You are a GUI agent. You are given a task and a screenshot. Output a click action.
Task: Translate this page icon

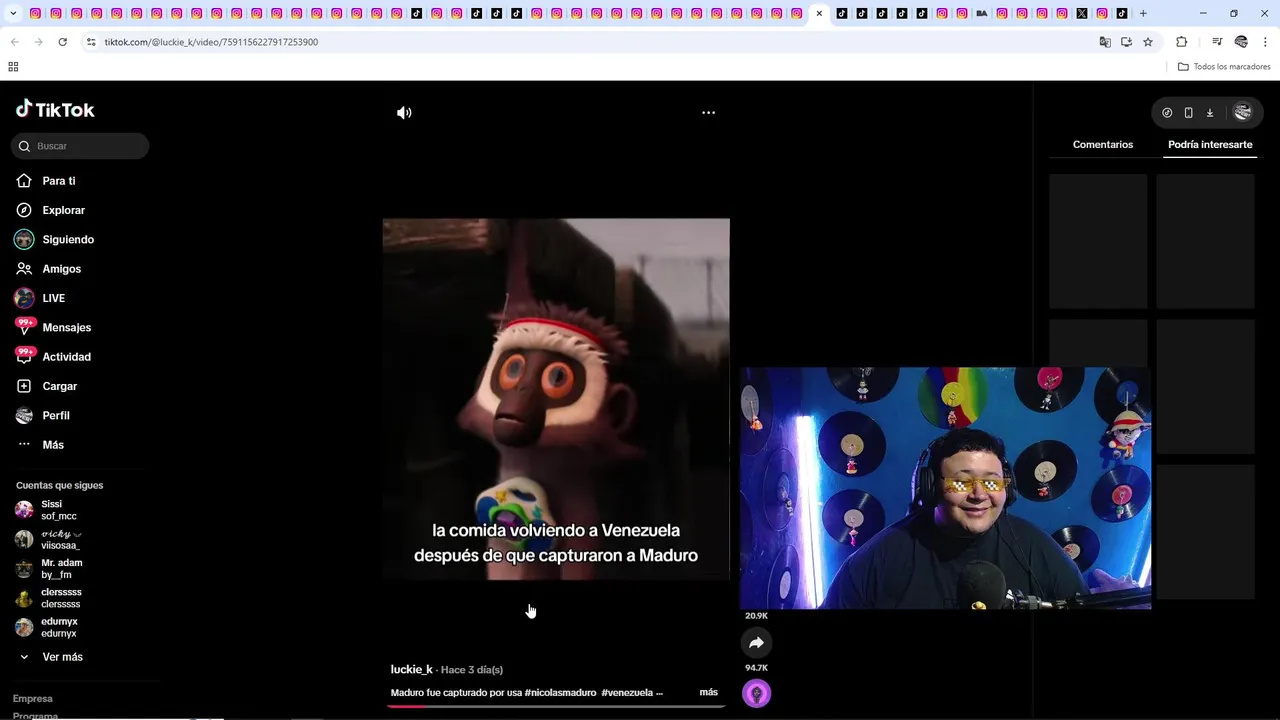tap(1105, 42)
